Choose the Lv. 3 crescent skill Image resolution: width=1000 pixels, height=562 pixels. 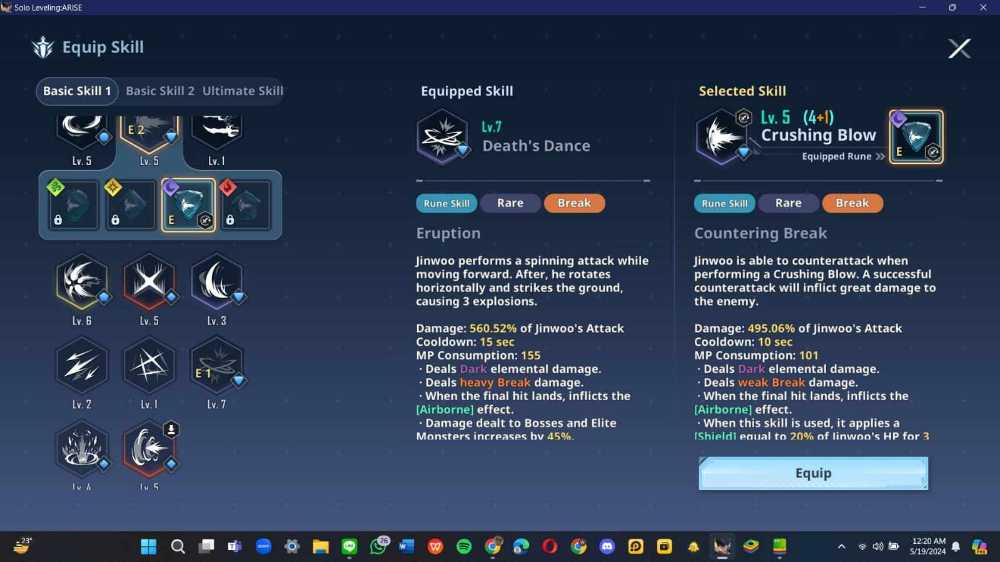[216, 282]
